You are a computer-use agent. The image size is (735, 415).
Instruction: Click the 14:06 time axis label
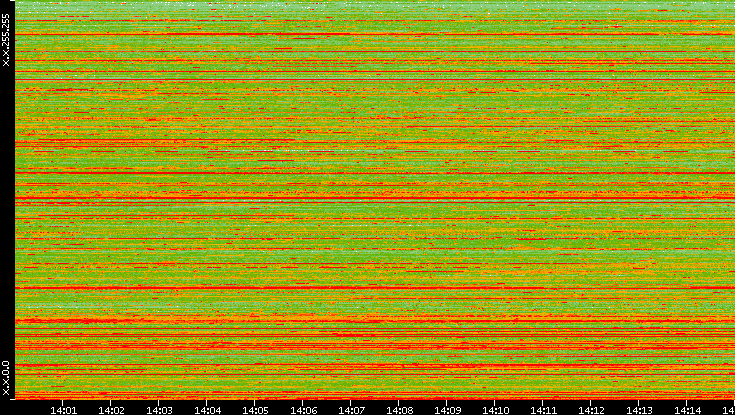coord(303,410)
